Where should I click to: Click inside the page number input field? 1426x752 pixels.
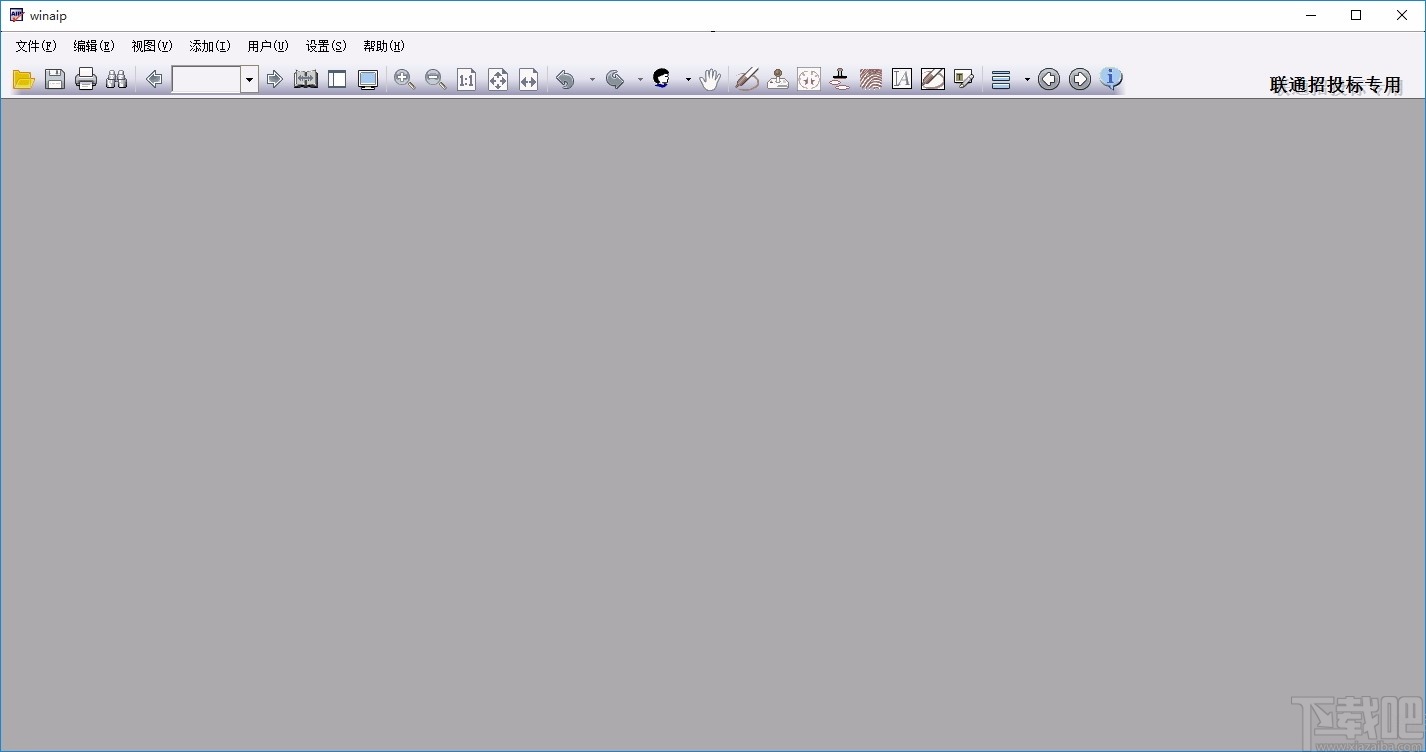207,80
